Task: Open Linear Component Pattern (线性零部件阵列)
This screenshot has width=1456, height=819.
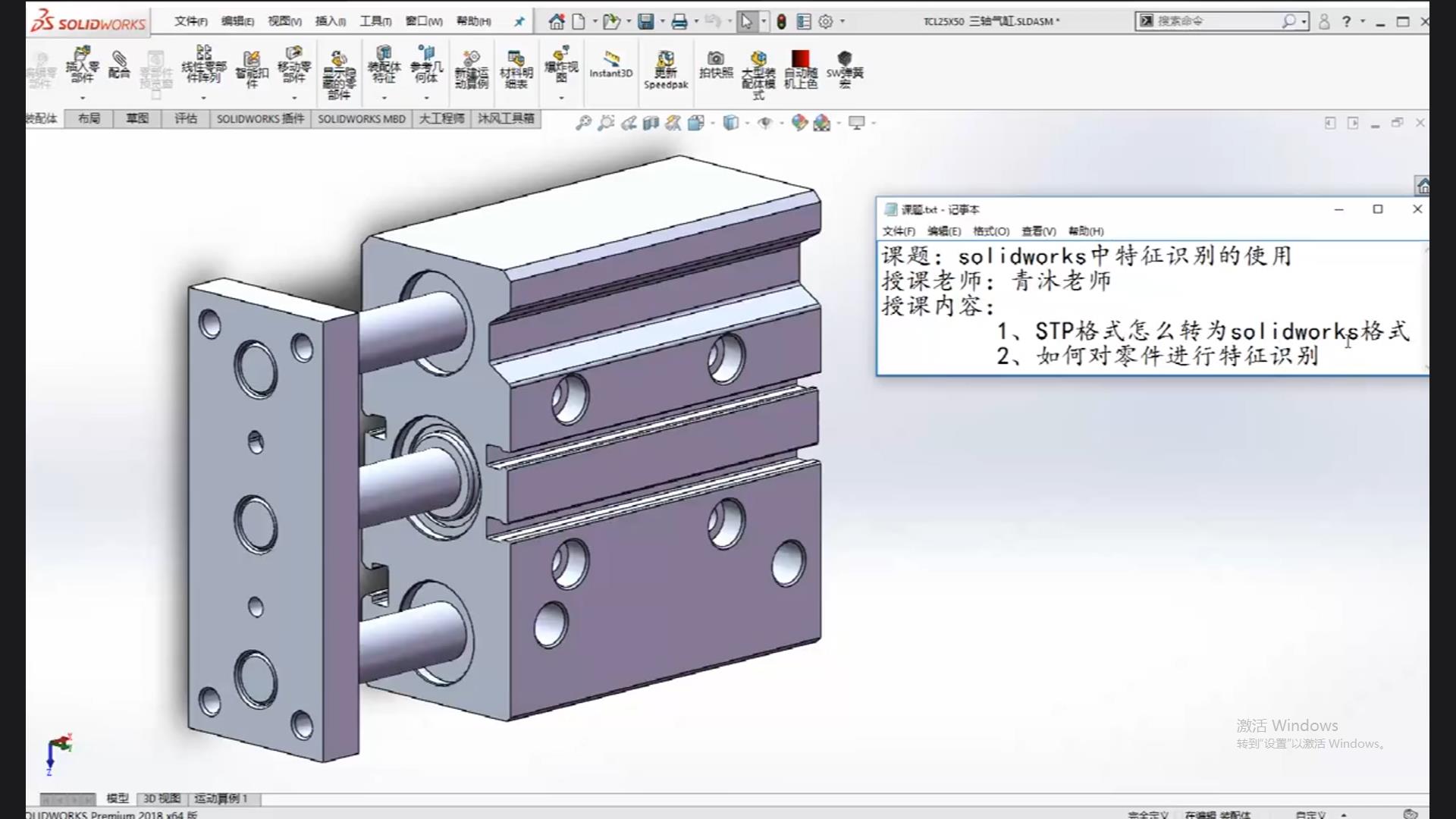Action: point(203,64)
